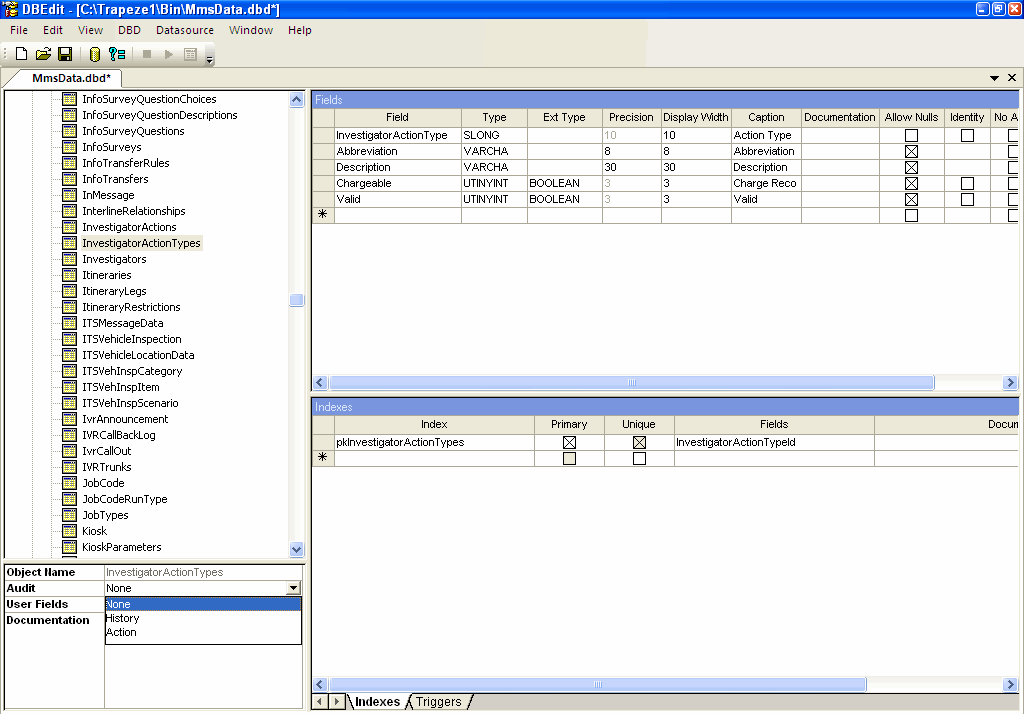Choose Action in the Audit dropdown

(120, 632)
